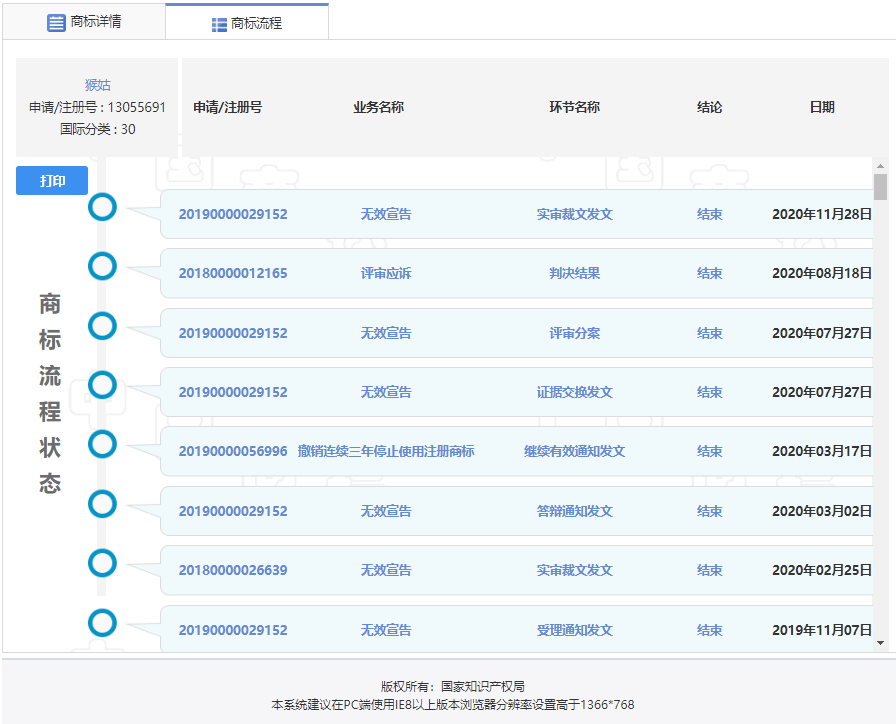Click the 商标详情 tab document icon

pyautogui.click(x=56, y=22)
